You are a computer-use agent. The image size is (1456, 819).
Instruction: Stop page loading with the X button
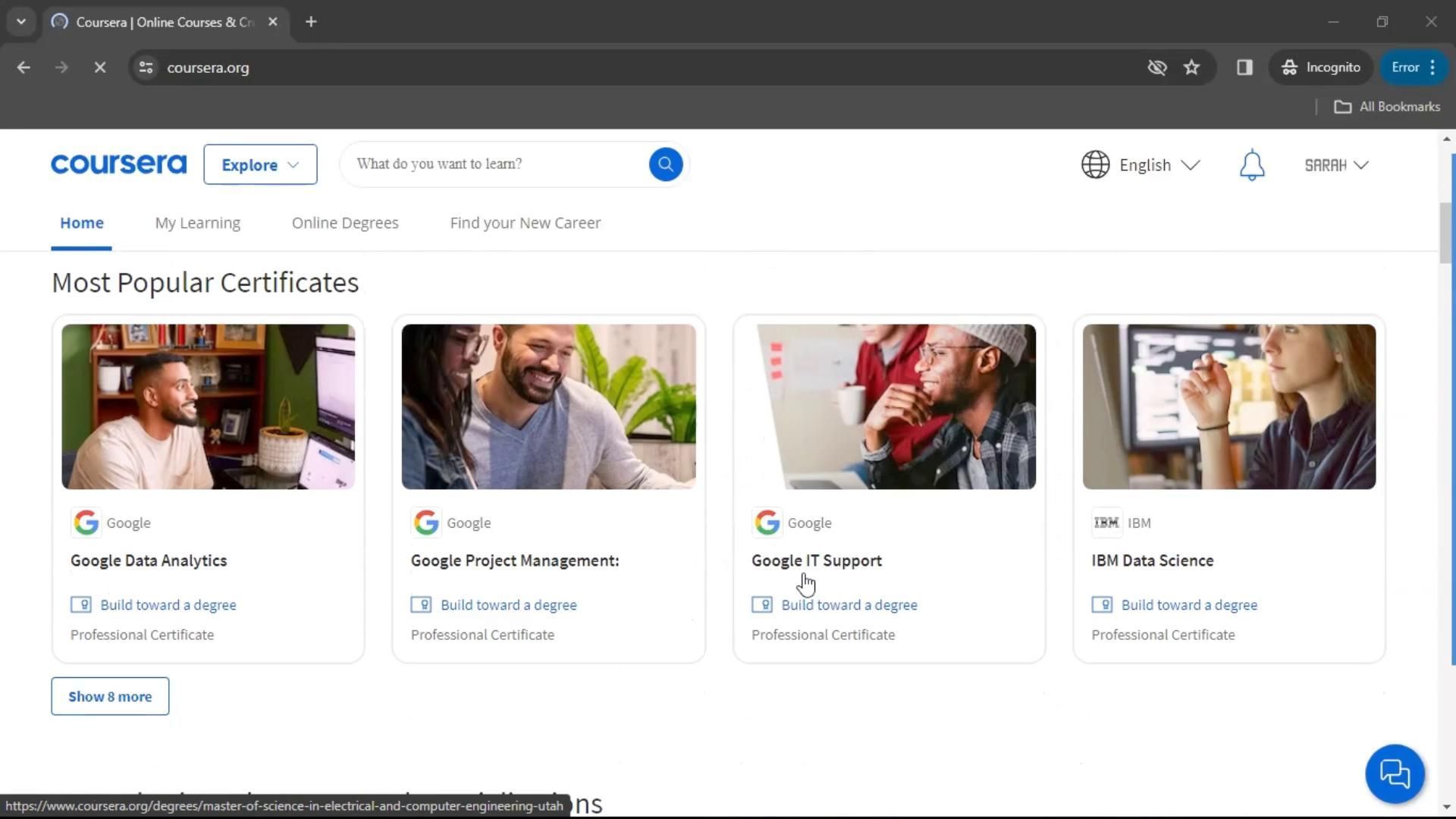99,67
